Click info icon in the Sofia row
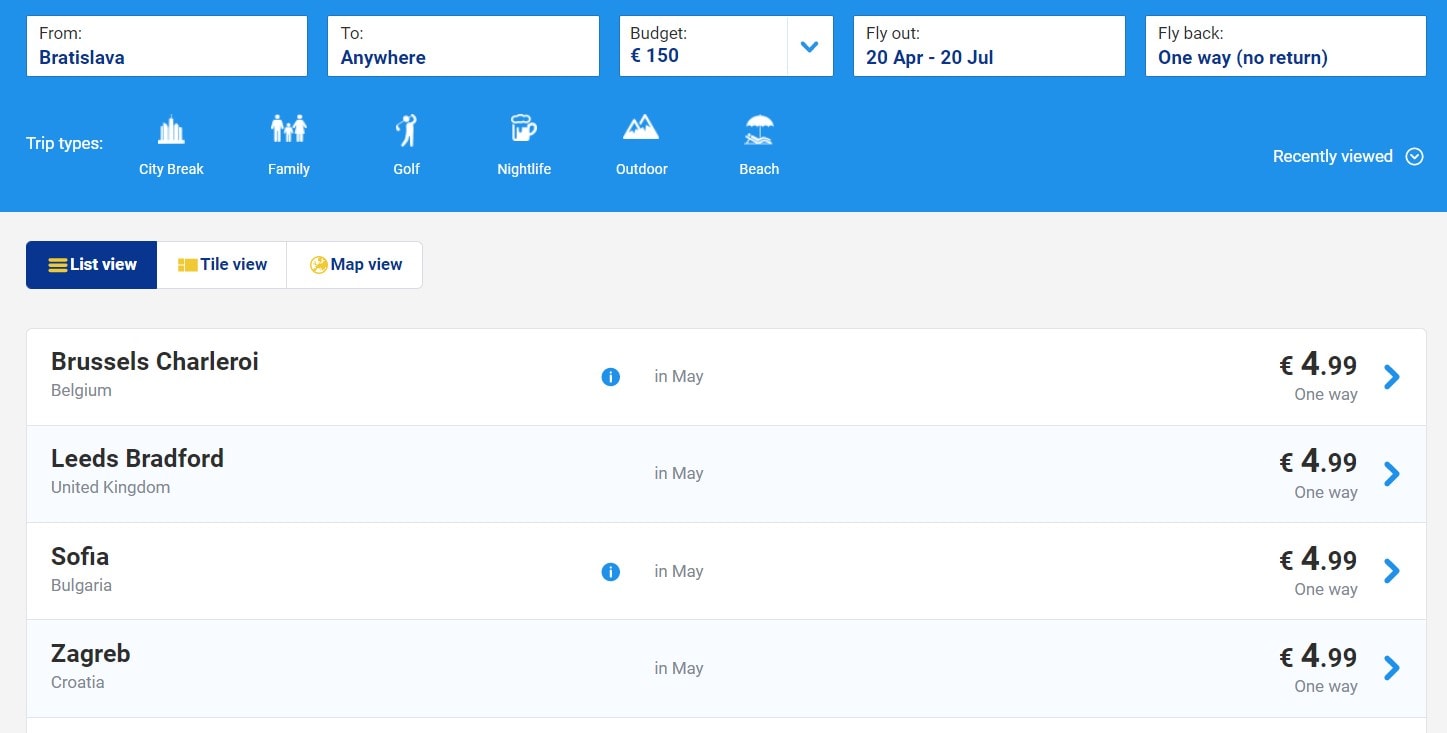This screenshot has width=1447, height=733. (x=610, y=572)
